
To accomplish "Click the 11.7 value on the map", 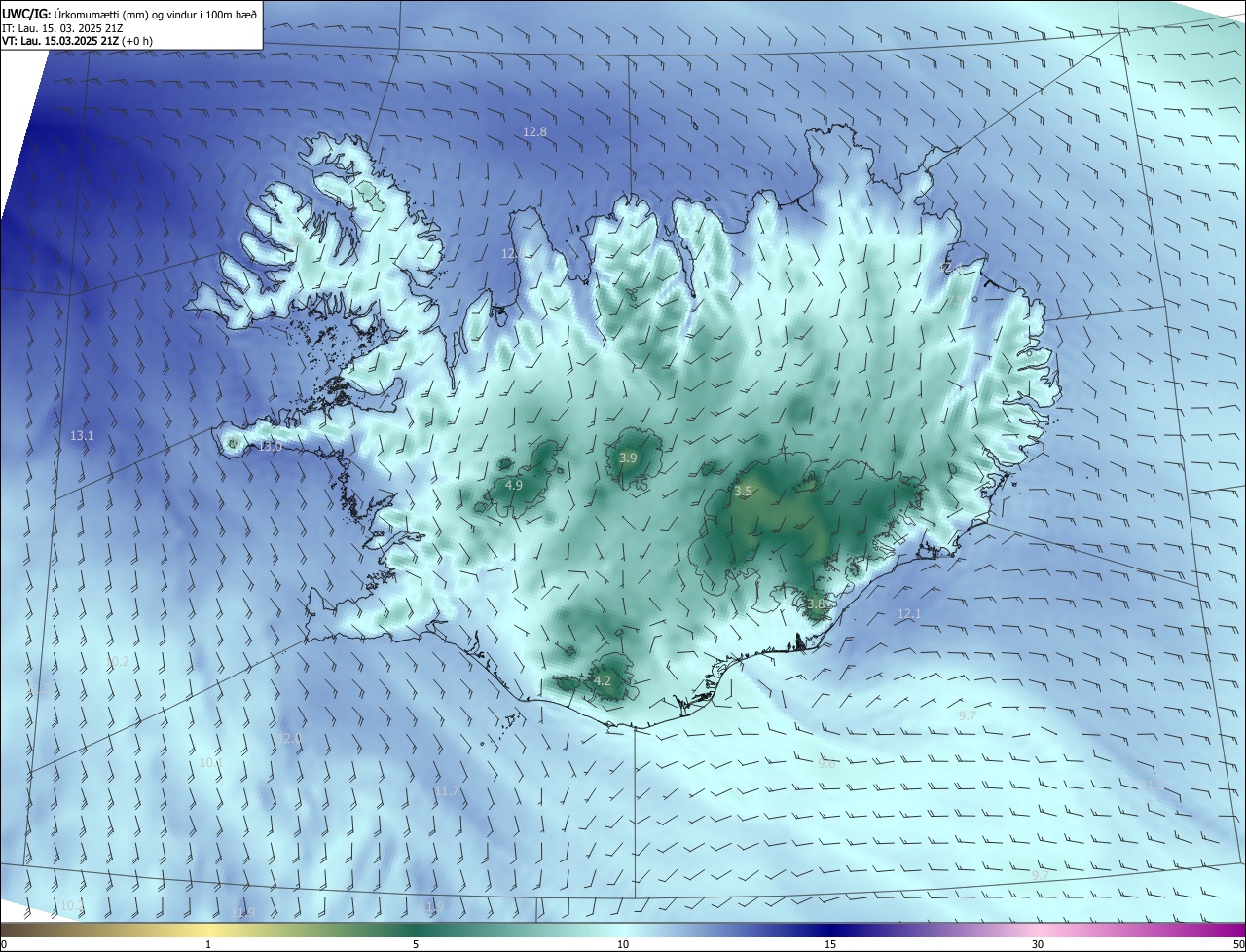I will coord(447,791).
